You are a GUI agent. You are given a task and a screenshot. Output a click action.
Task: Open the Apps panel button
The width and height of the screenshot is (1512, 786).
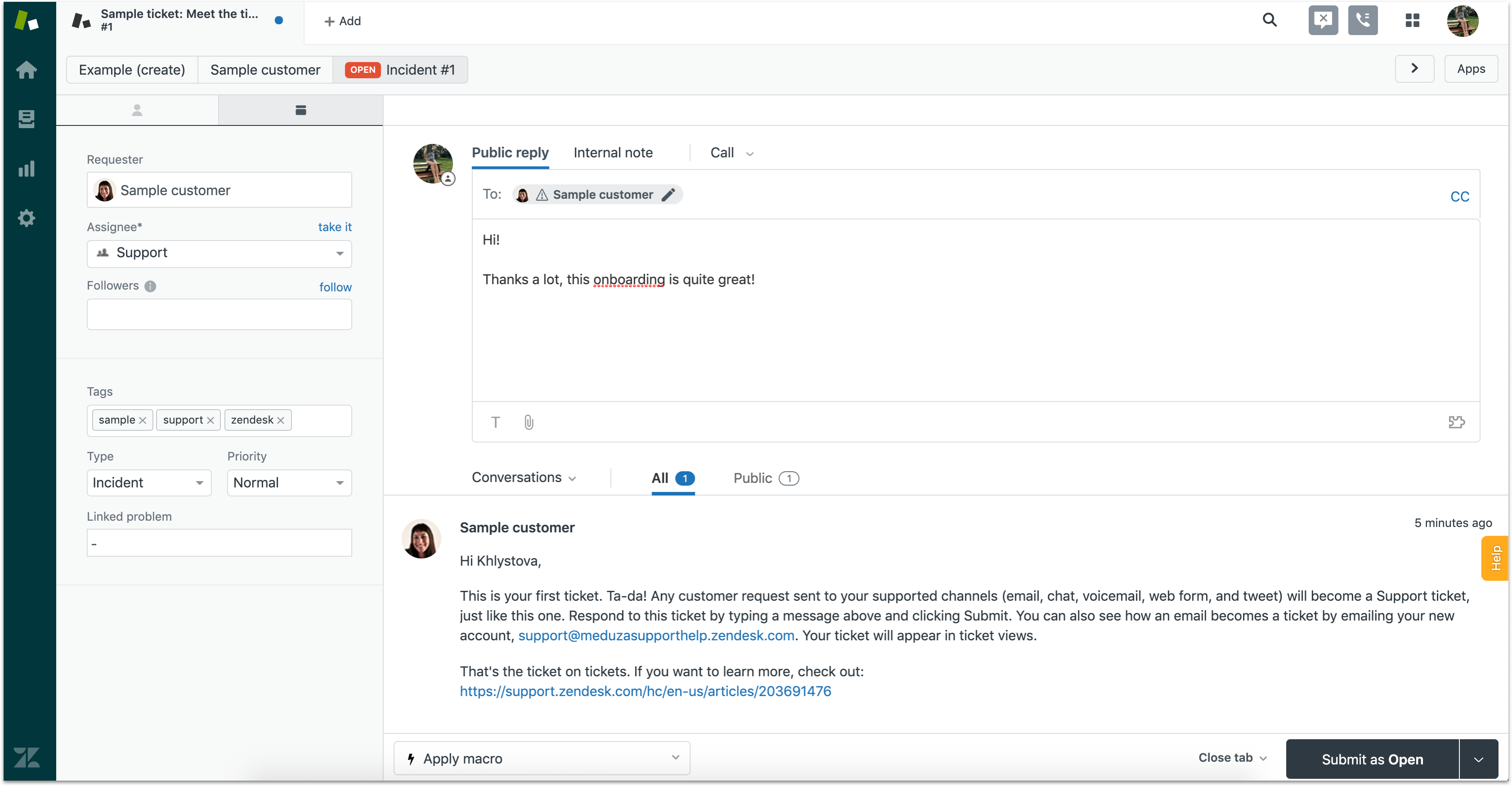tap(1470, 69)
